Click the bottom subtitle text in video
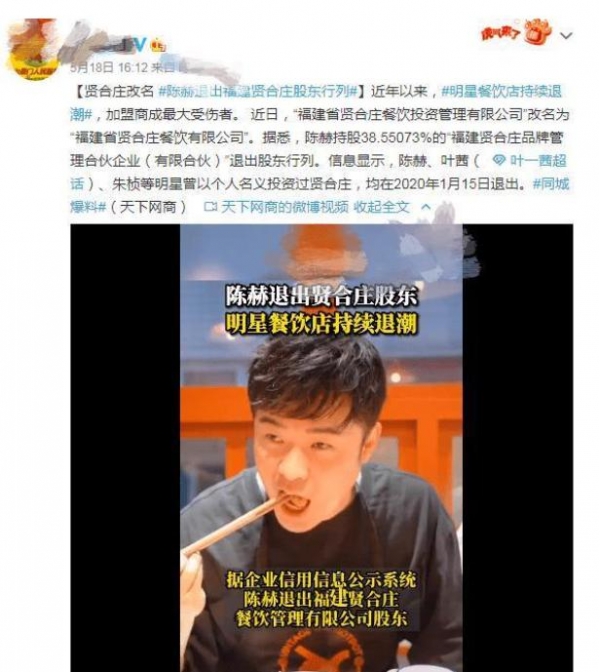The image size is (600, 672). 321,599
